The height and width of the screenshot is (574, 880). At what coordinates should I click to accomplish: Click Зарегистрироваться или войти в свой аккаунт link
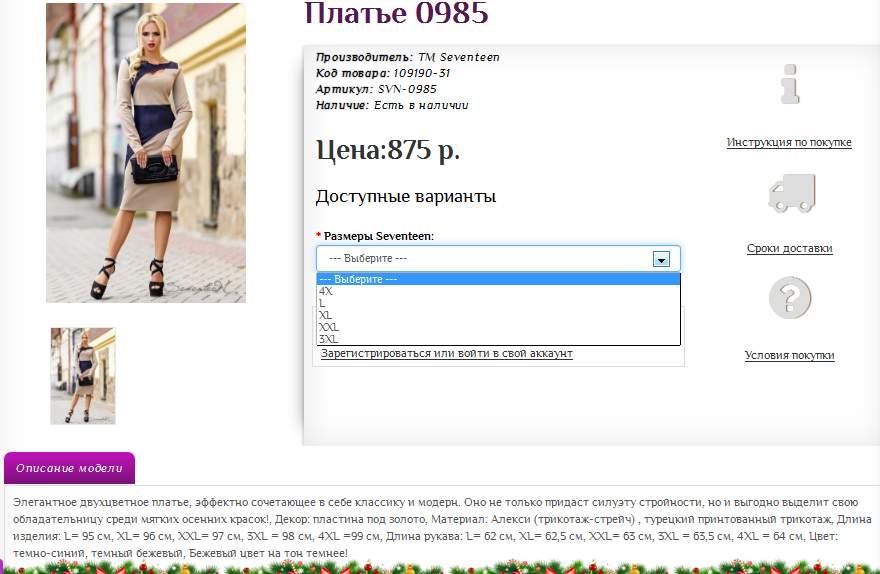pyautogui.click(x=447, y=353)
